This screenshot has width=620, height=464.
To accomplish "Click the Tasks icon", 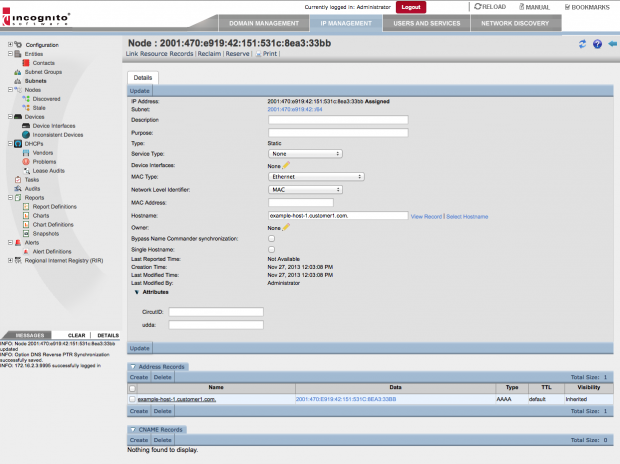I will [18, 180].
